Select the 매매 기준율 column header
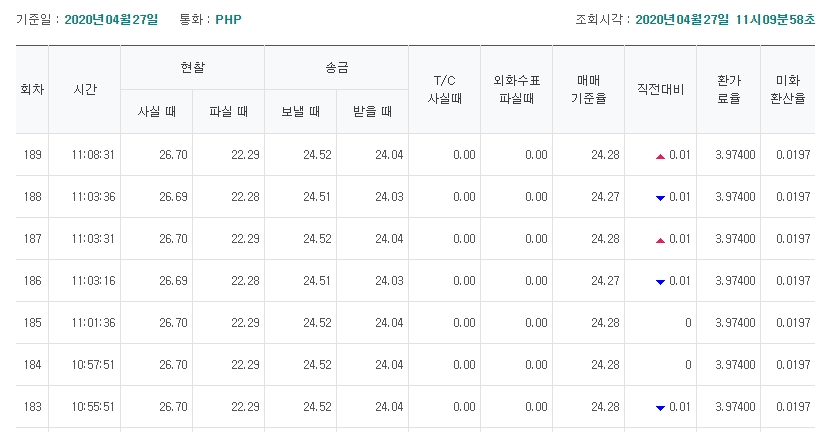Screen dimensions: 830x432 click(x=589, y=89)
